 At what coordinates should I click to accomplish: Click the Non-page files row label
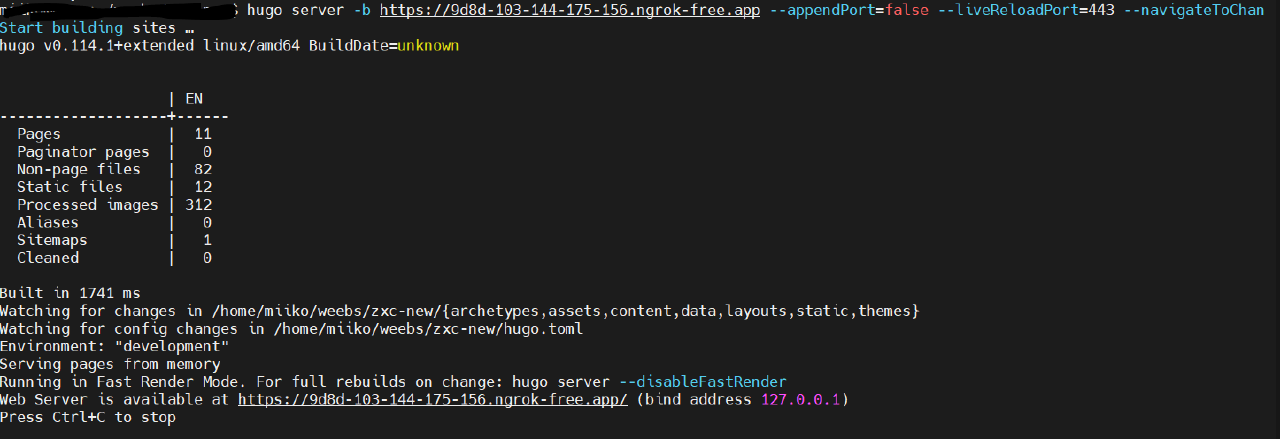coord(78,170)
